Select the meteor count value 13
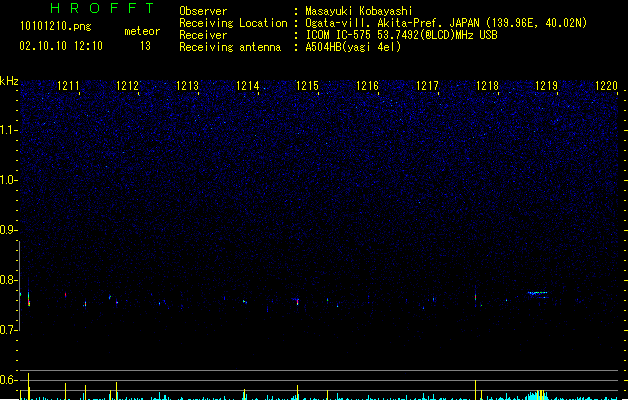 tap(145, 46)
